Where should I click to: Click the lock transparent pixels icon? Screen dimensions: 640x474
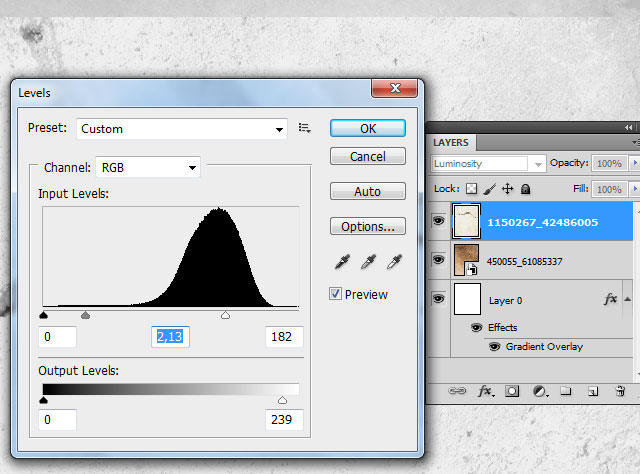coord(471,189)
